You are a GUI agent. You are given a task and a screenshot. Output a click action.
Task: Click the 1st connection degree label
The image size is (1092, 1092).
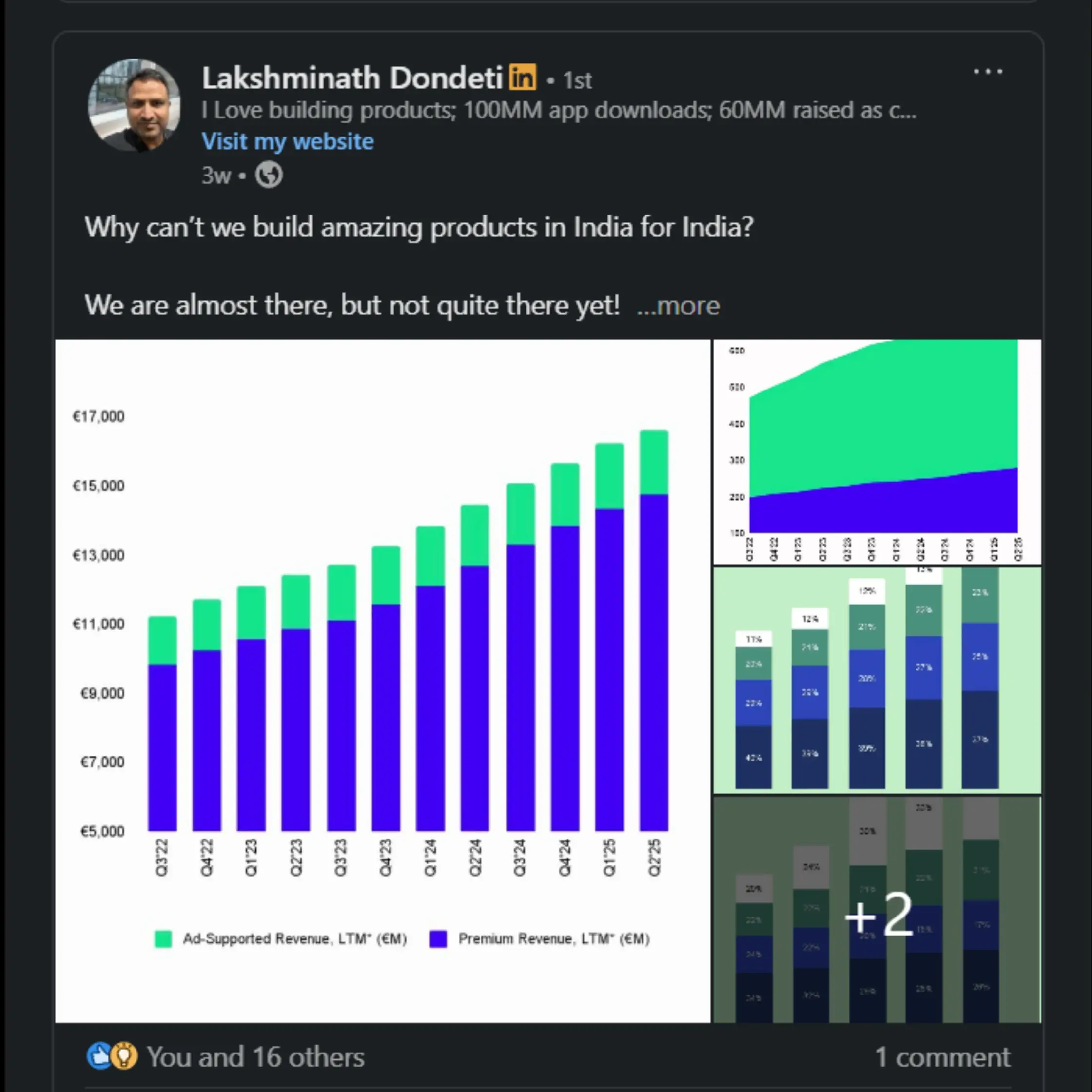(577, 79)
